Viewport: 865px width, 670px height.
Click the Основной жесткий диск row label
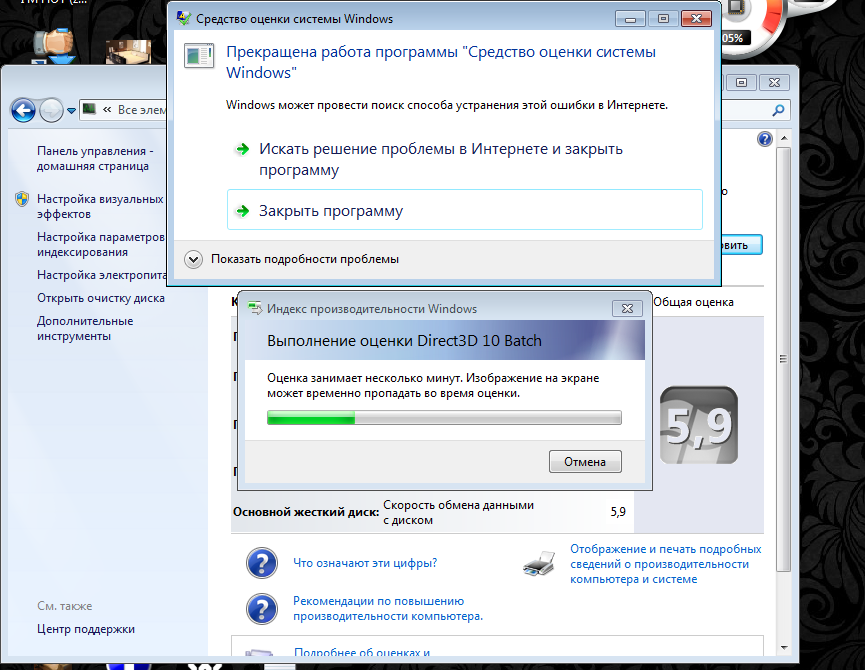pos(306,512)
